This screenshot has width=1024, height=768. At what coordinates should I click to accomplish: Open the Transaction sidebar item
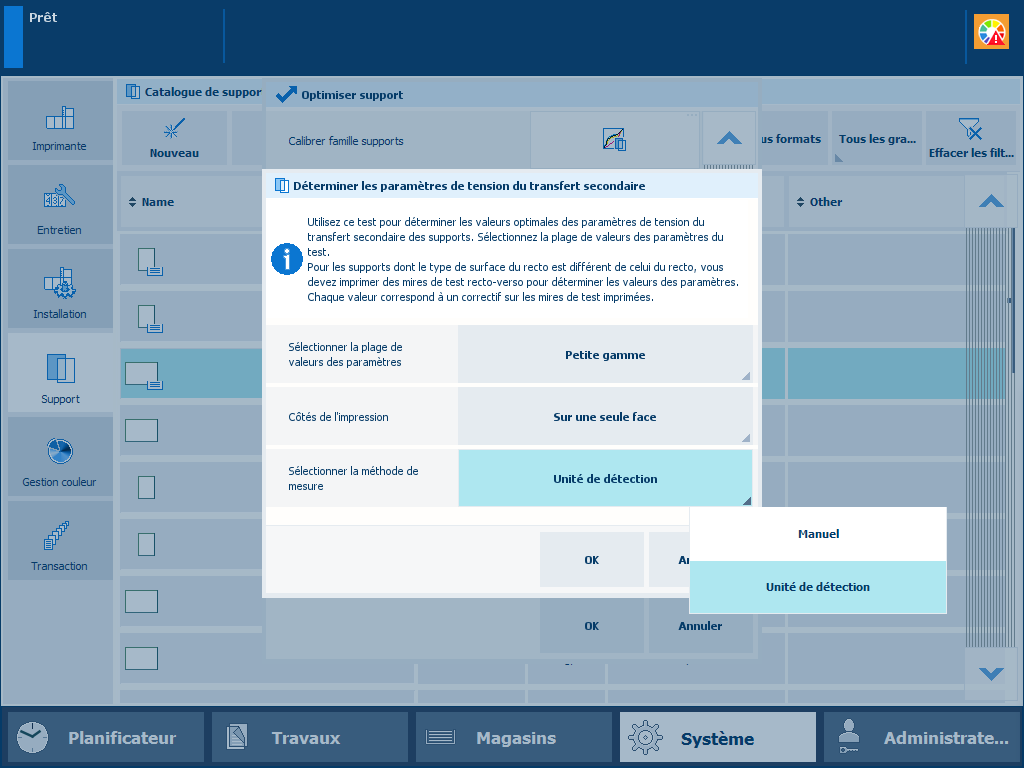[60, 542]
